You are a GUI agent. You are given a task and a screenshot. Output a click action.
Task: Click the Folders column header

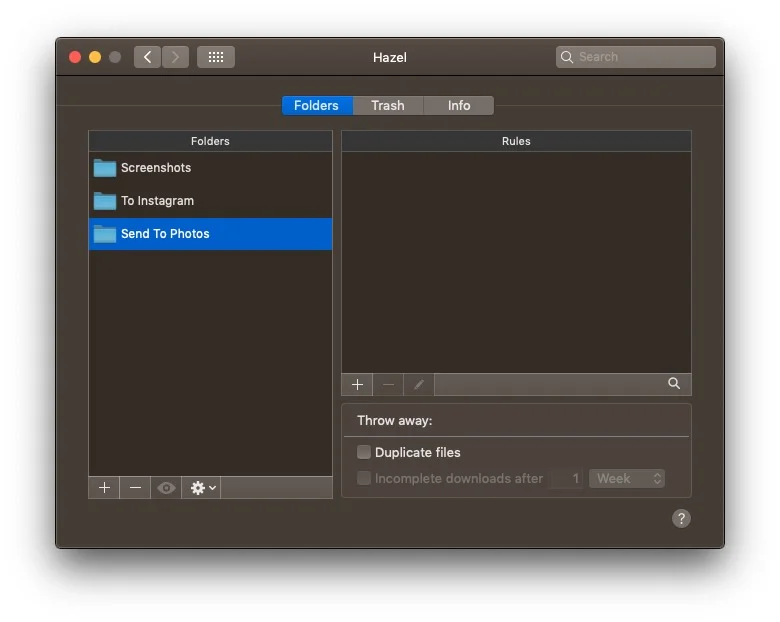tap(210, 141)
